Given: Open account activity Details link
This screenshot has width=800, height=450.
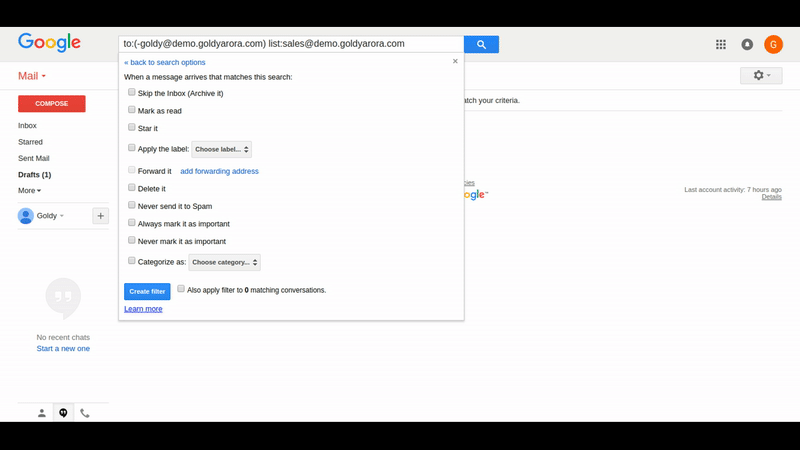Looking at the screenshot, I should pyautogui.click(x=771, y=197).
